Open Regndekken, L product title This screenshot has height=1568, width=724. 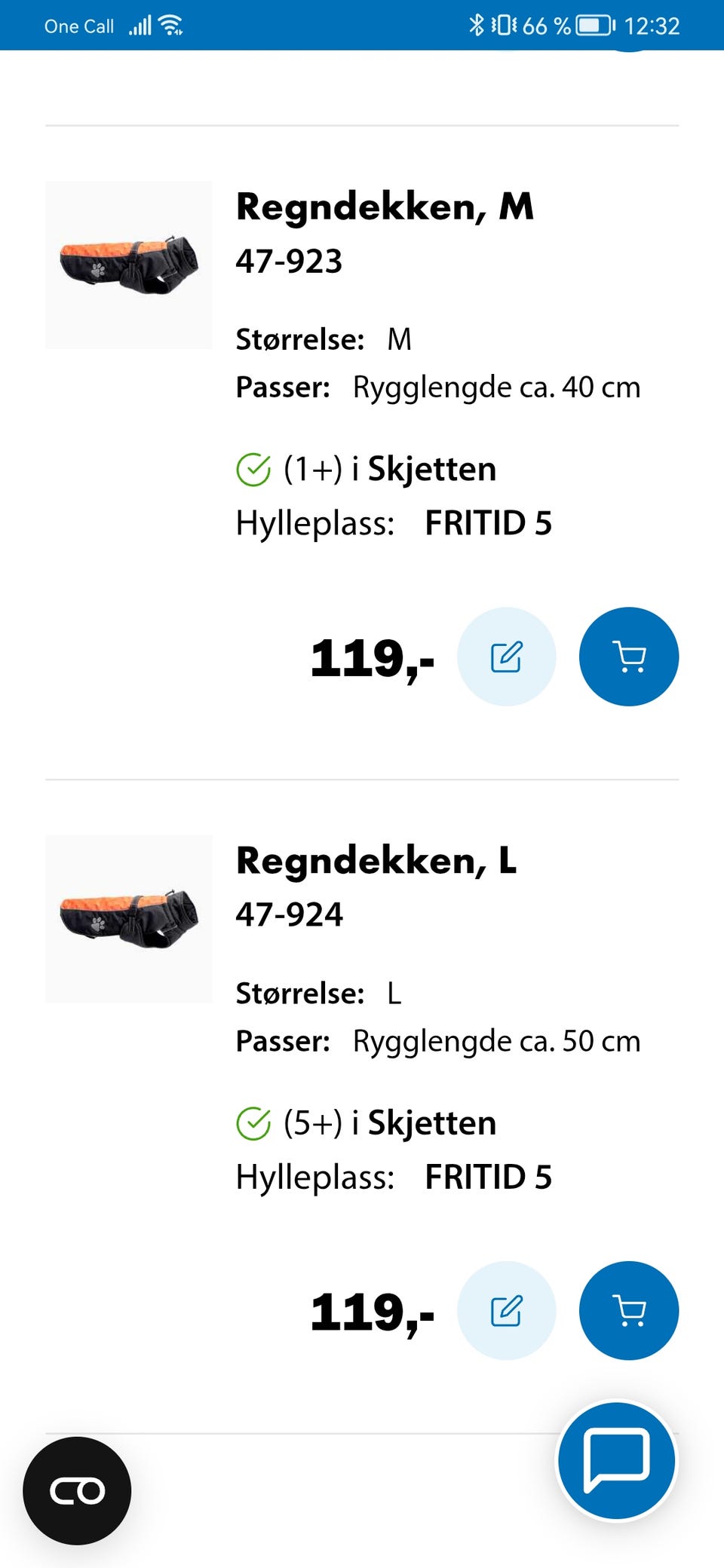coord(376,860)
